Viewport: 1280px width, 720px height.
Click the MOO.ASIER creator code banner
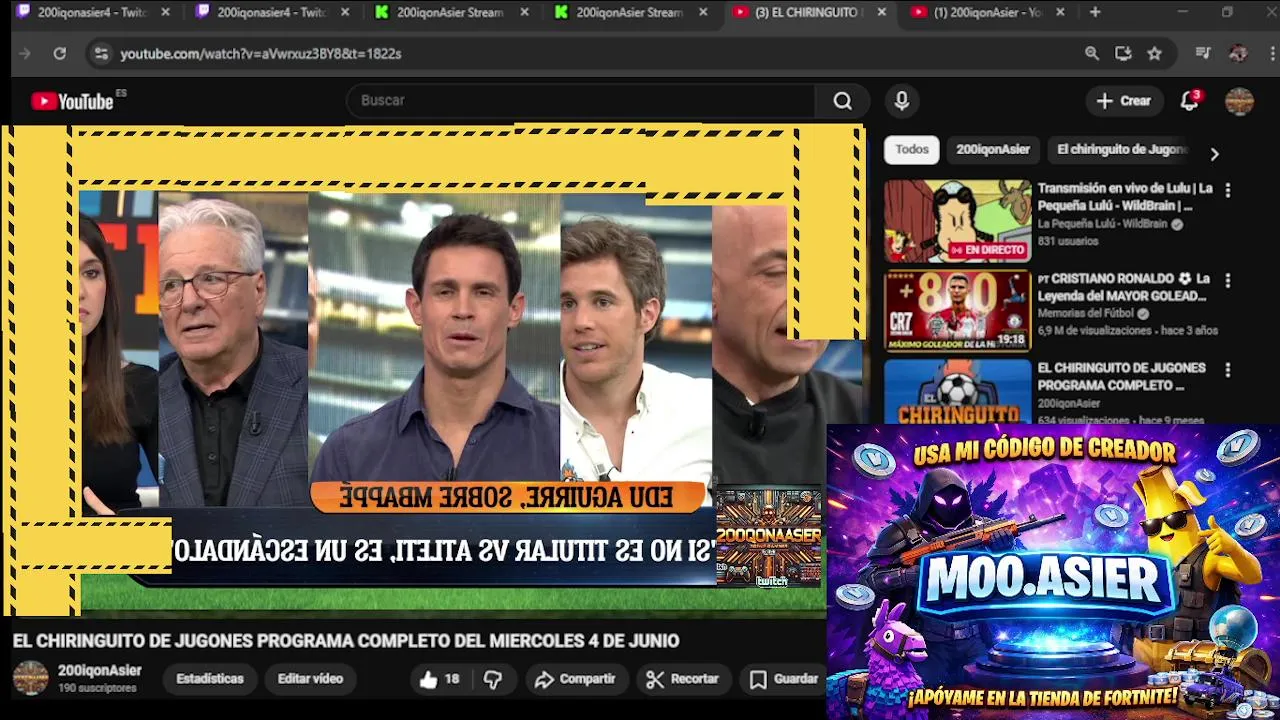(1053, 572)
